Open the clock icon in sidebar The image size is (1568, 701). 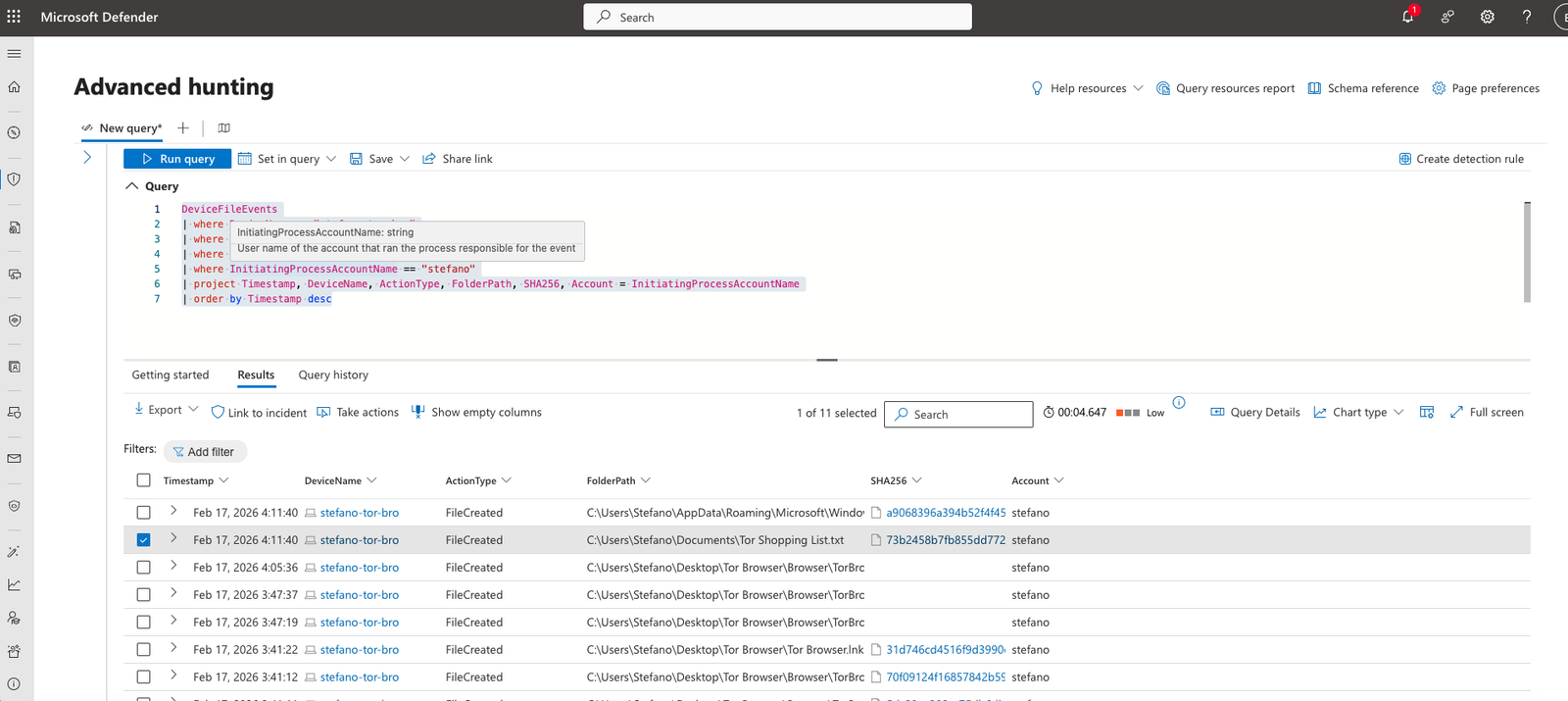[14, 132]
